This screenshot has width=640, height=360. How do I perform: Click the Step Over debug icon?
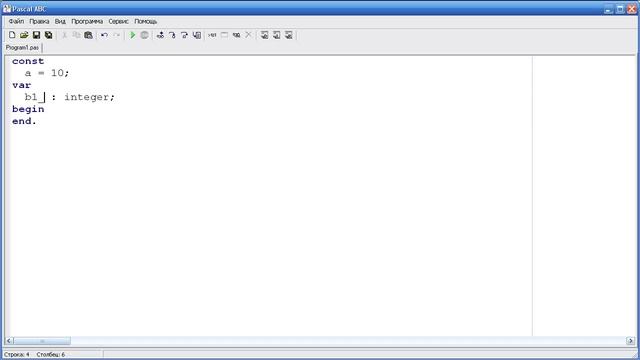coord(172,35)
